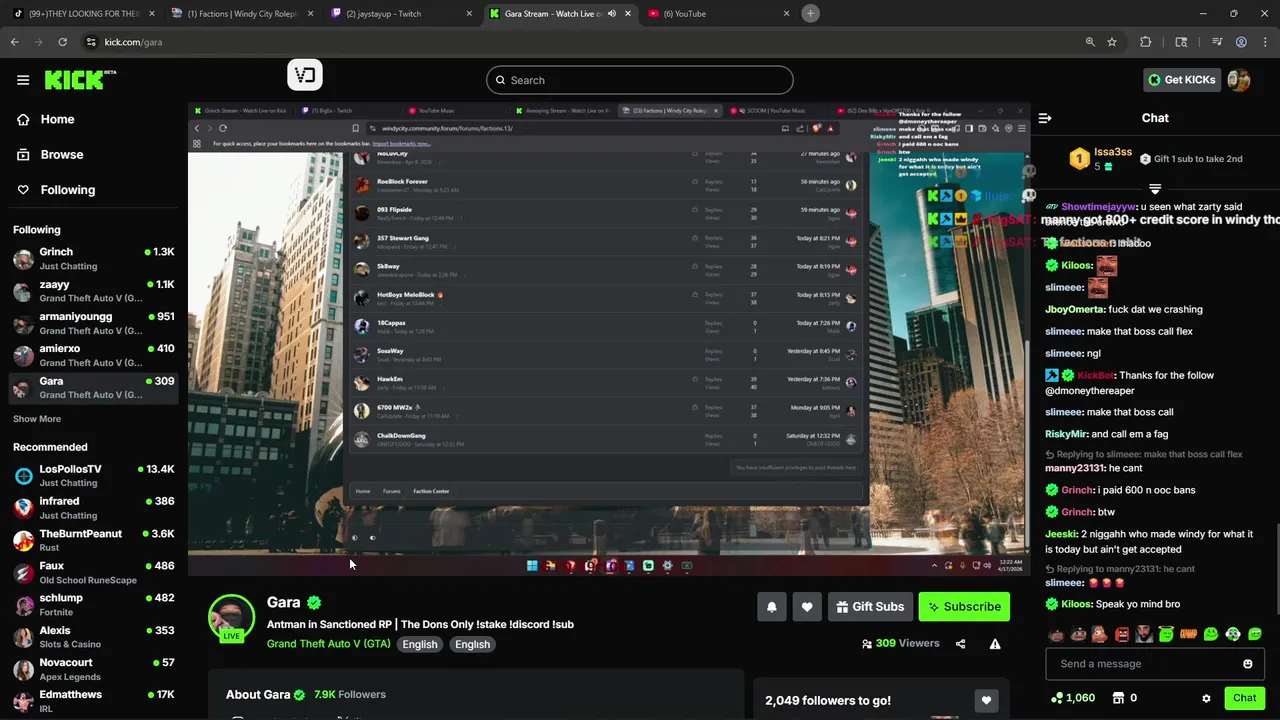Image resolution: width=1280 pixels, height=720 pixels.
Task: Click RiskyMir username in chat
Action: [1066, 434]
